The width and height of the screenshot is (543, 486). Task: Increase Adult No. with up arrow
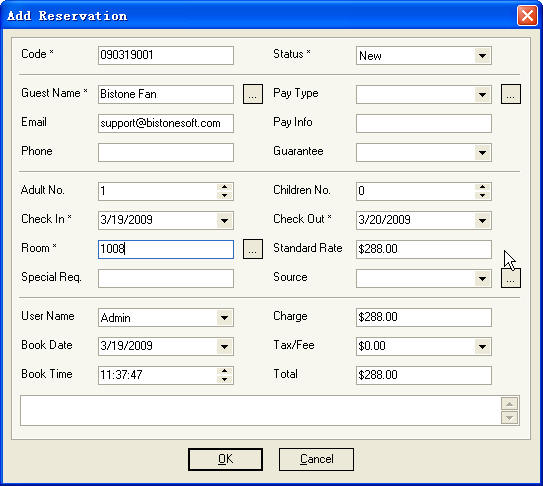(224, 187)
